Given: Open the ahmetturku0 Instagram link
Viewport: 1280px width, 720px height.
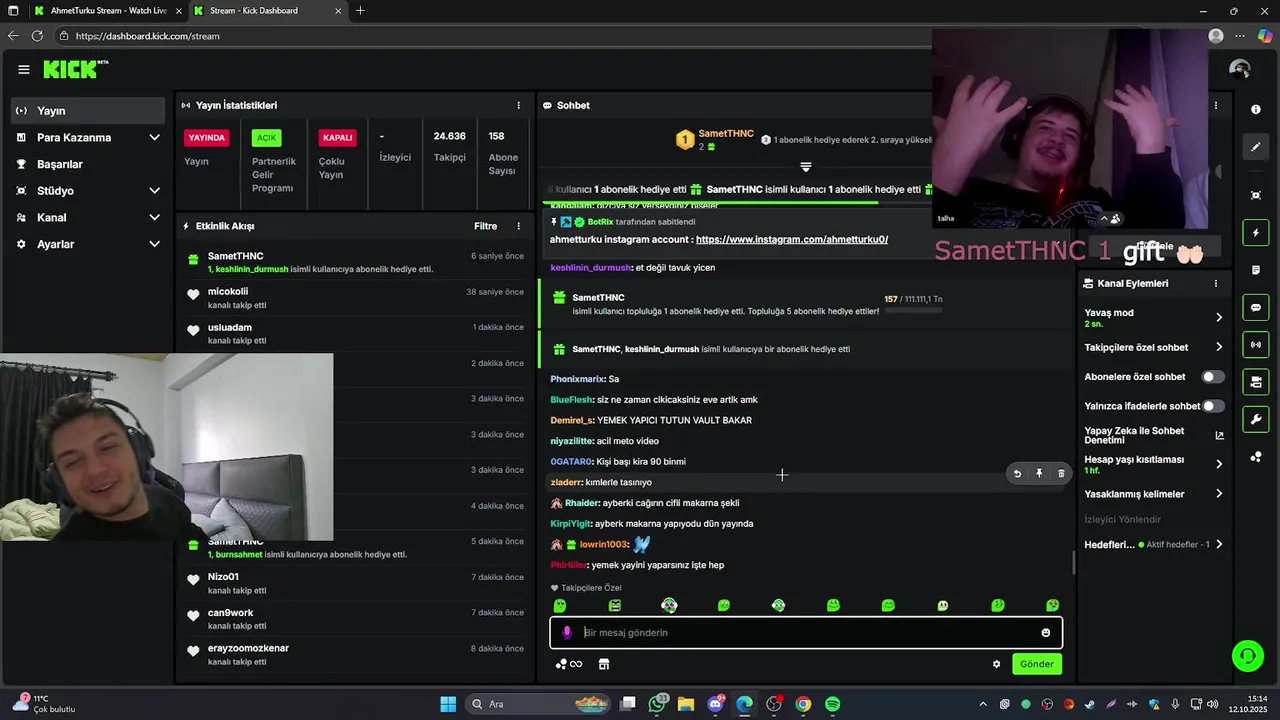Looking at the screenshot, I should coord(792,240).
